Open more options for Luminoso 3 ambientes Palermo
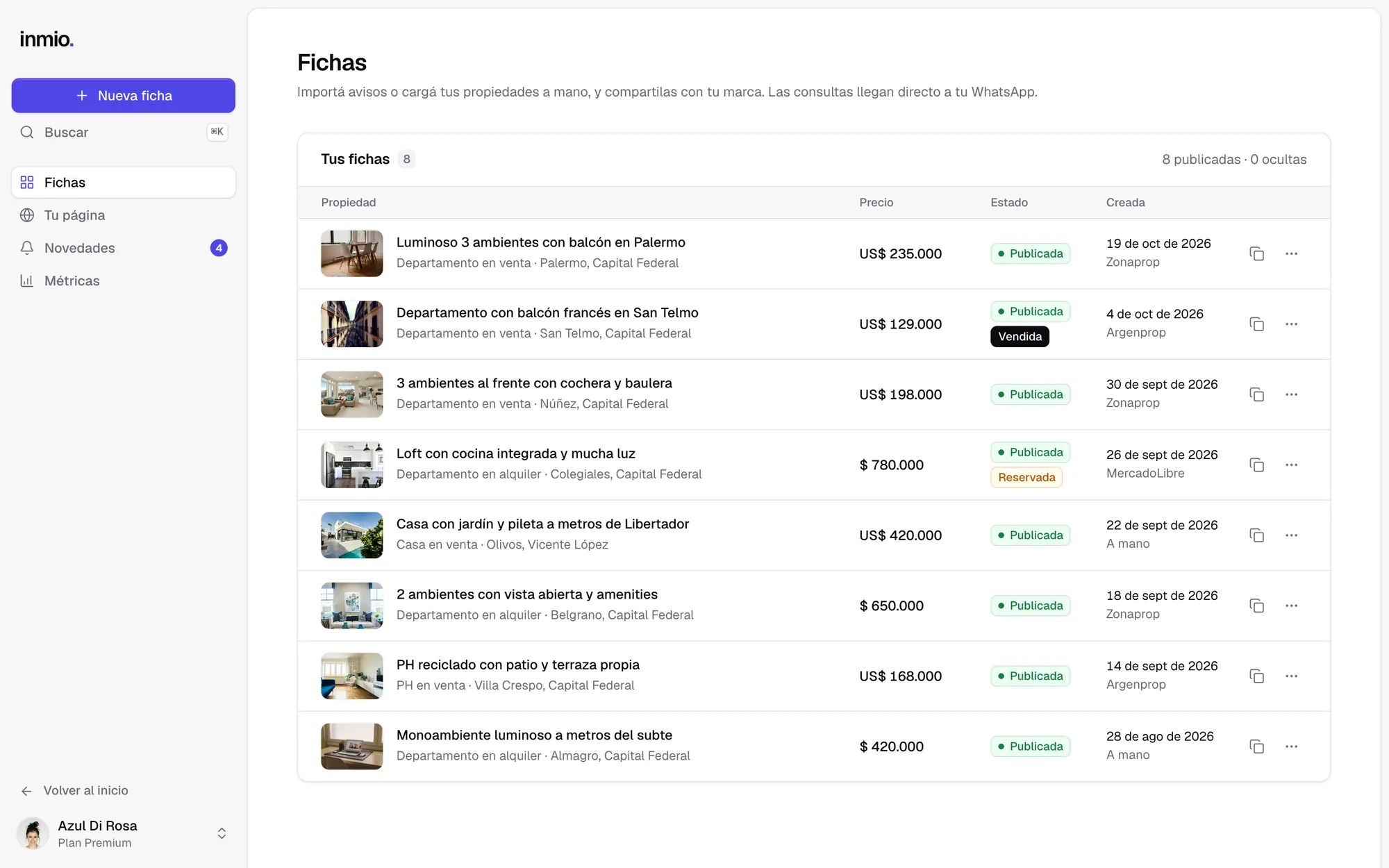1389x868 pixels. (1291, 253)
